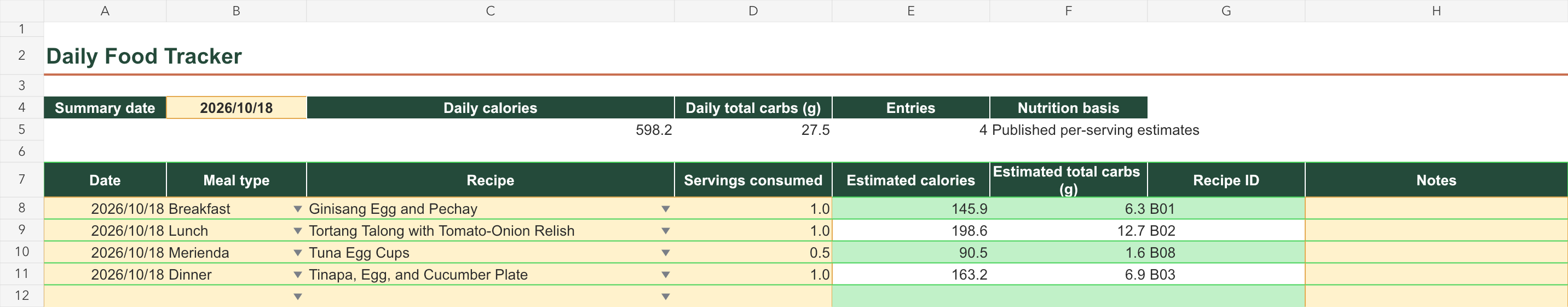Click the Date cell in the Lunch row

point(105,231)
